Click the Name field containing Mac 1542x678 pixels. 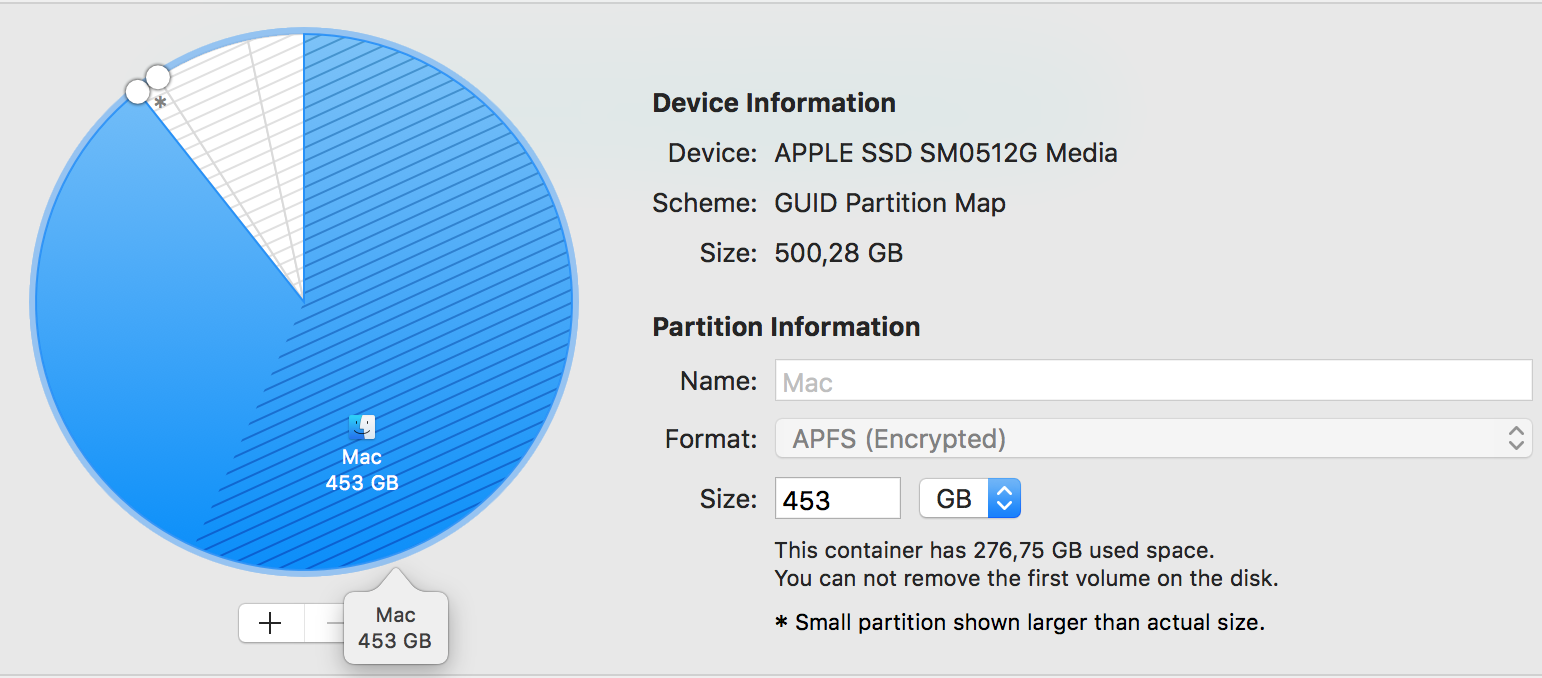1153,381
